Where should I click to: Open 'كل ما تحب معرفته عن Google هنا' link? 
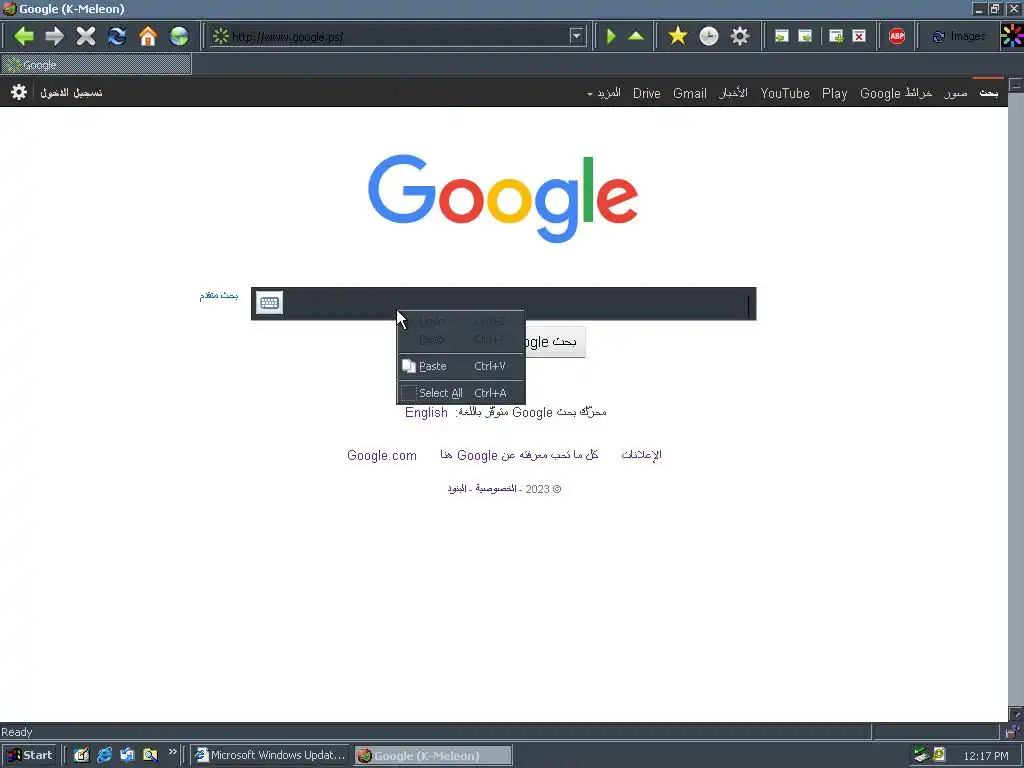click(x=519, y=455)
